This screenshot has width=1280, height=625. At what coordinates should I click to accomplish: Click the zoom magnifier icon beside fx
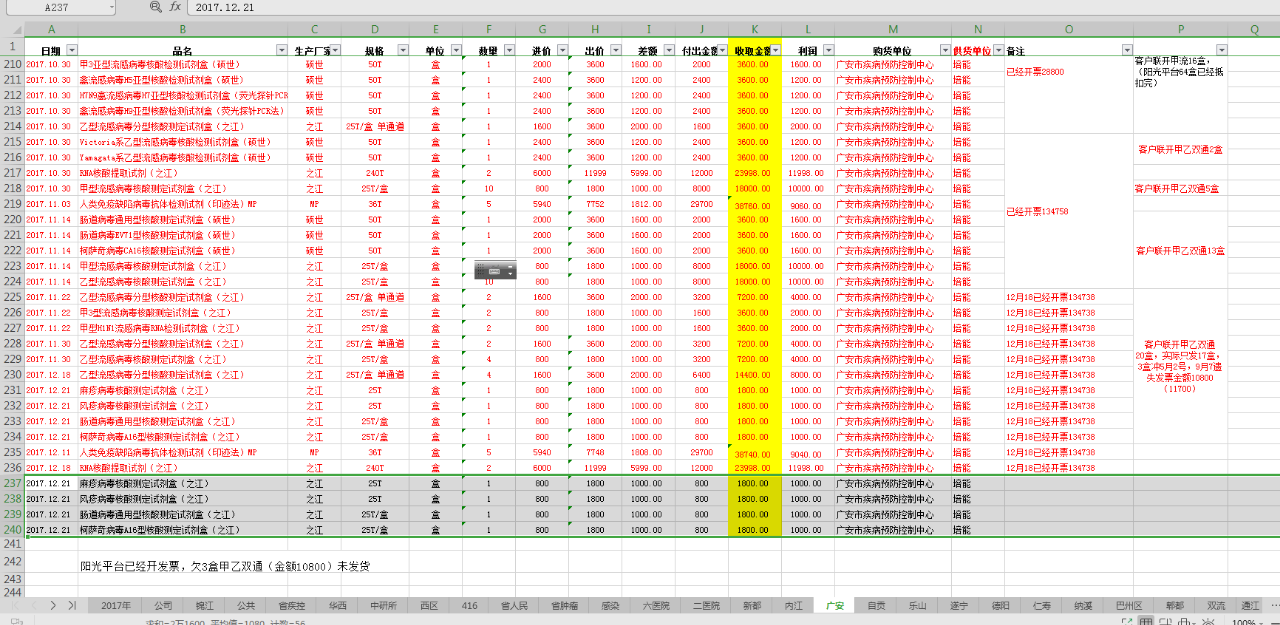click(x=155, y=7)
